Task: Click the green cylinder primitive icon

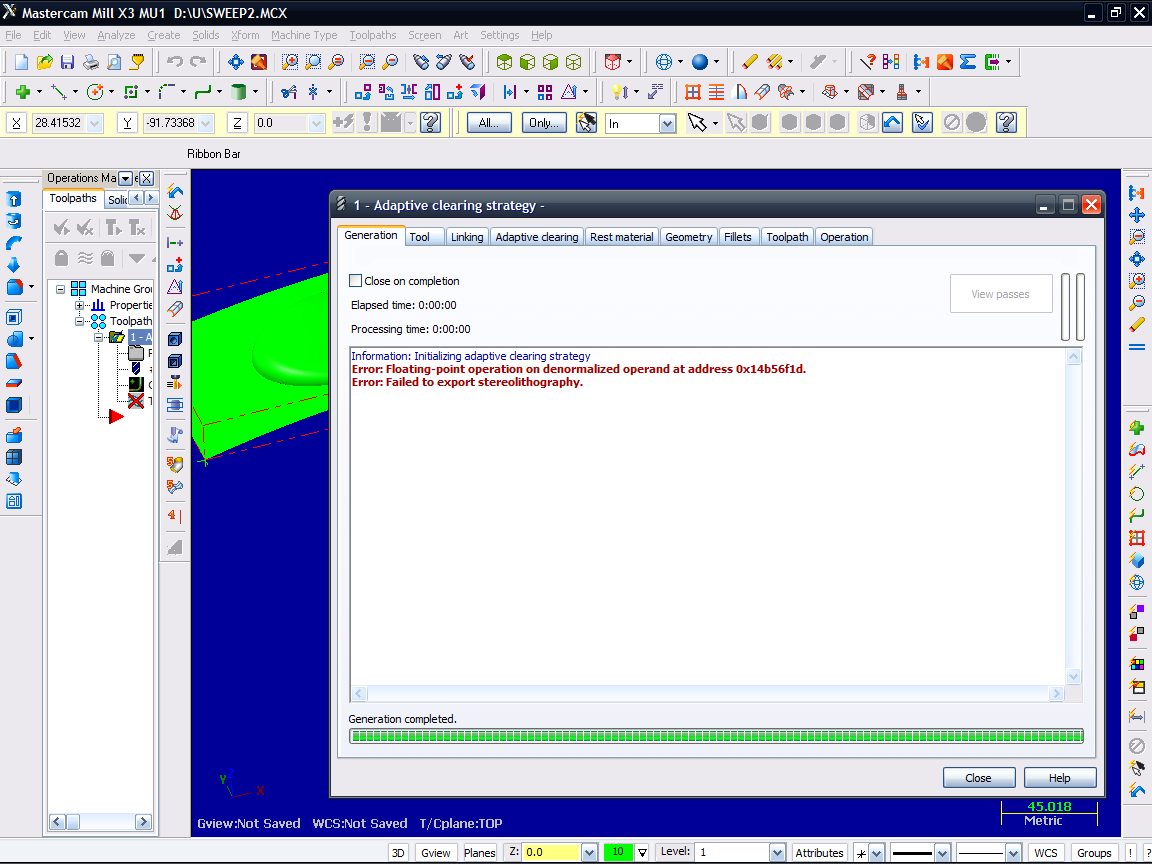Action: click(x=238, y=92)
